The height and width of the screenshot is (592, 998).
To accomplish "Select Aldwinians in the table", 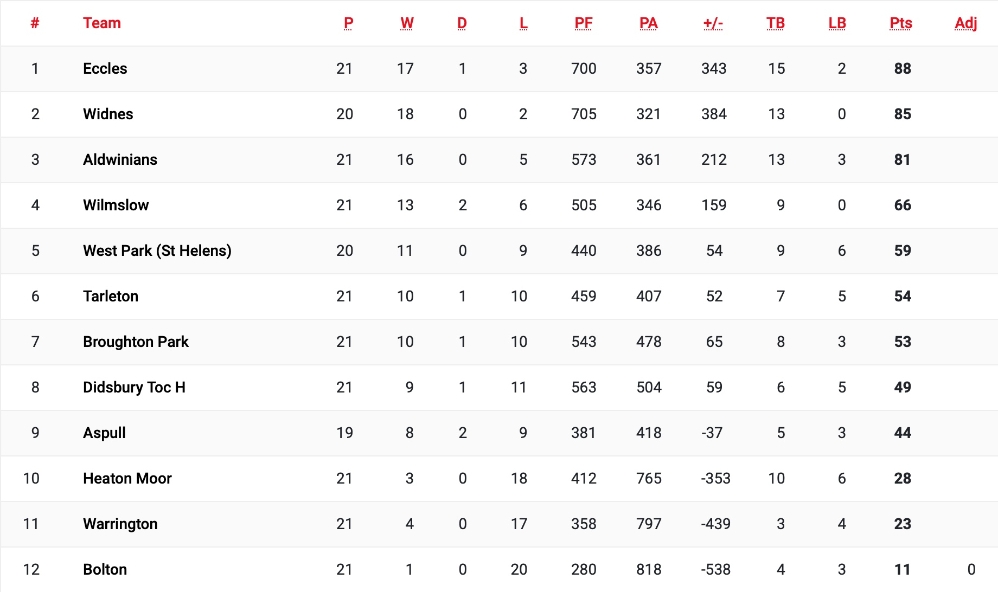I will point(120,160).
